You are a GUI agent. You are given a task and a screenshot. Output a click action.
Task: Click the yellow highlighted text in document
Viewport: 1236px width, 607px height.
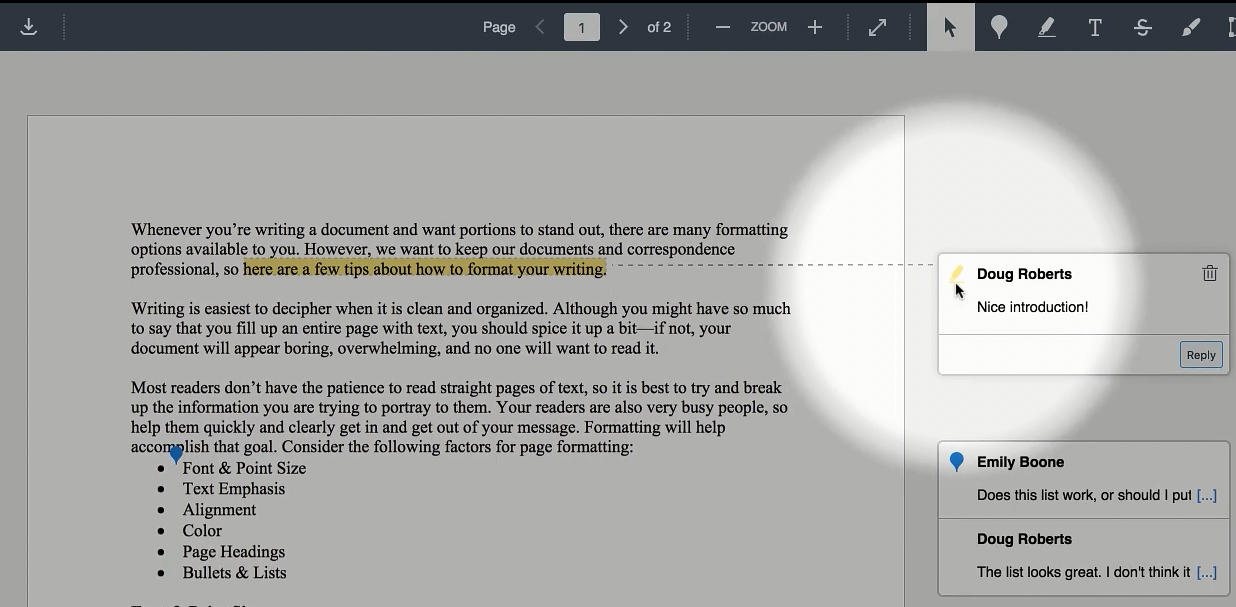(x=424, y=269)
